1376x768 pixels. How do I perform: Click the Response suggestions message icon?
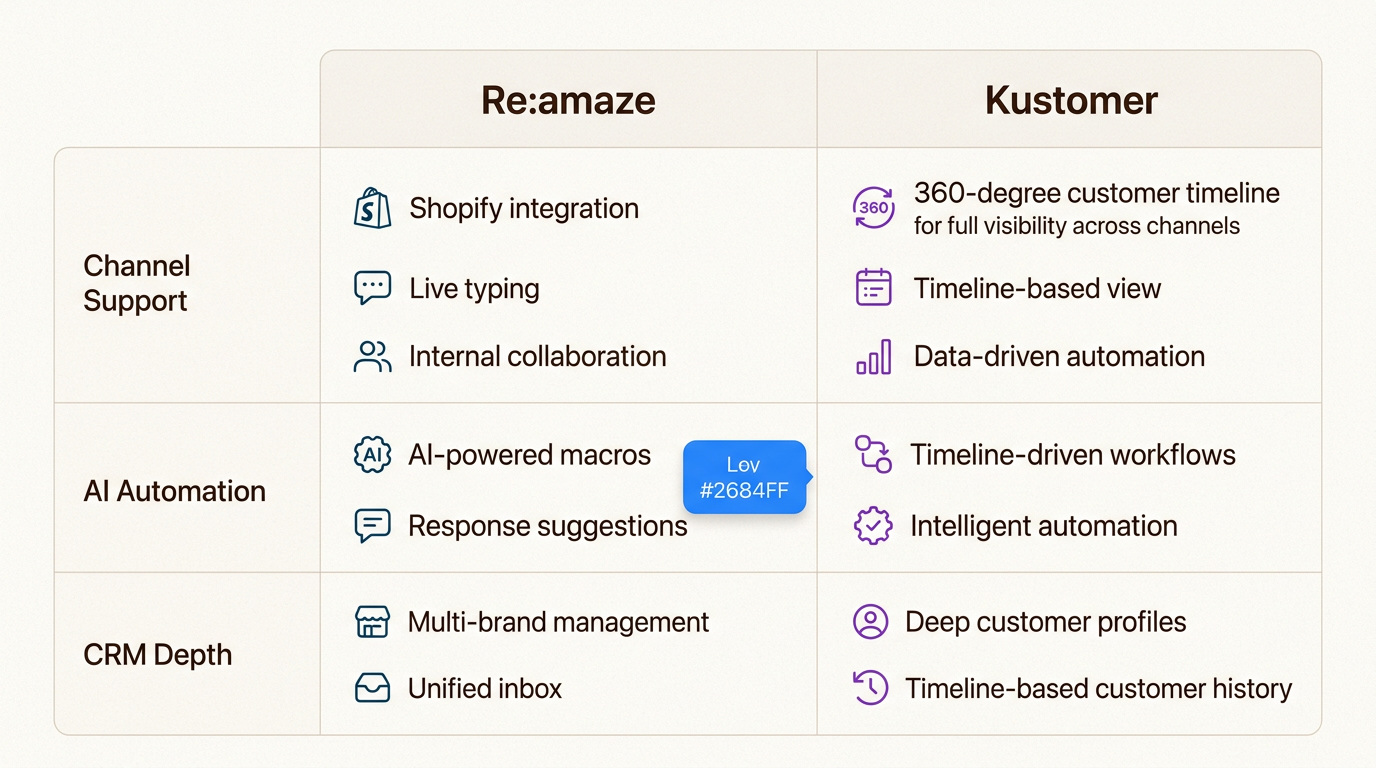point(372,526)
